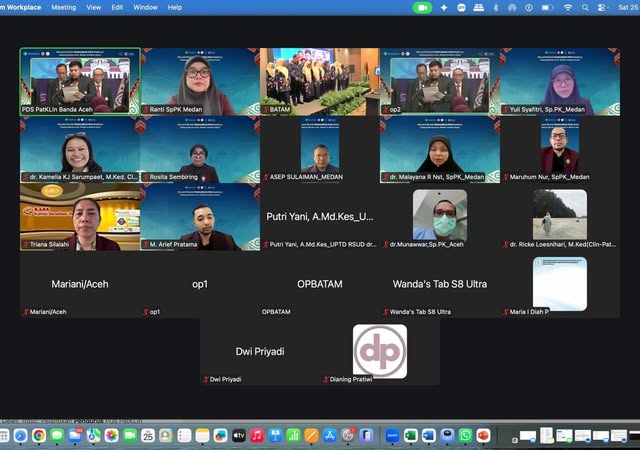Open the App Store in dock

[329, 436]
